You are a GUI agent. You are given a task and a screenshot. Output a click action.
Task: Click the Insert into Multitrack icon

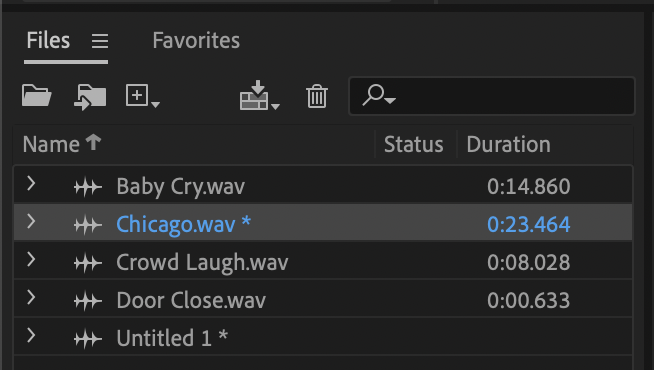[259, 96]
